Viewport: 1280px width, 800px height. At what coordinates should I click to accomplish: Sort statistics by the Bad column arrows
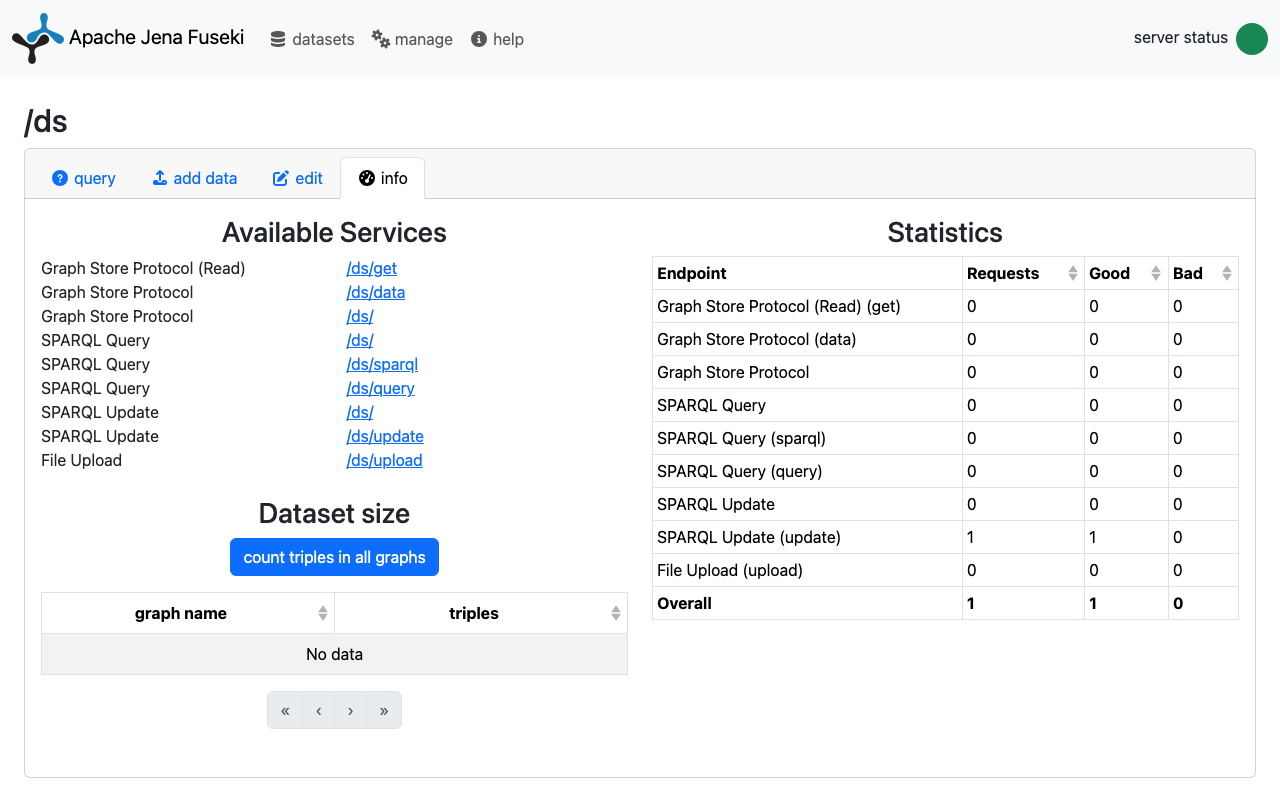tap(1227, 273)
